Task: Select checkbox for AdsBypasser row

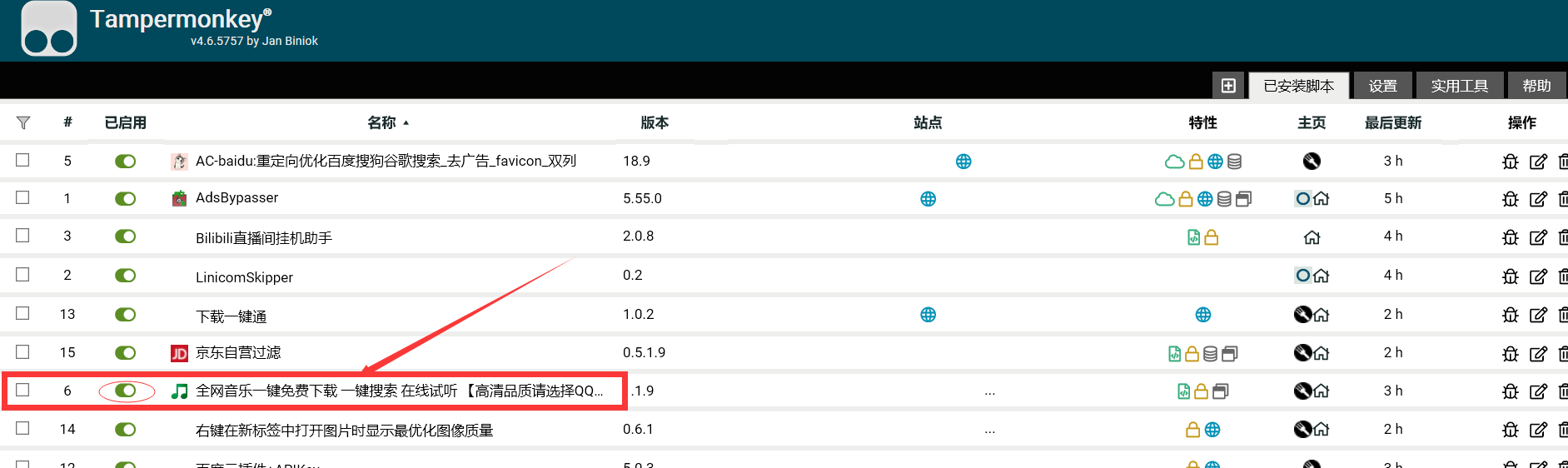Action: click(22, 197)
